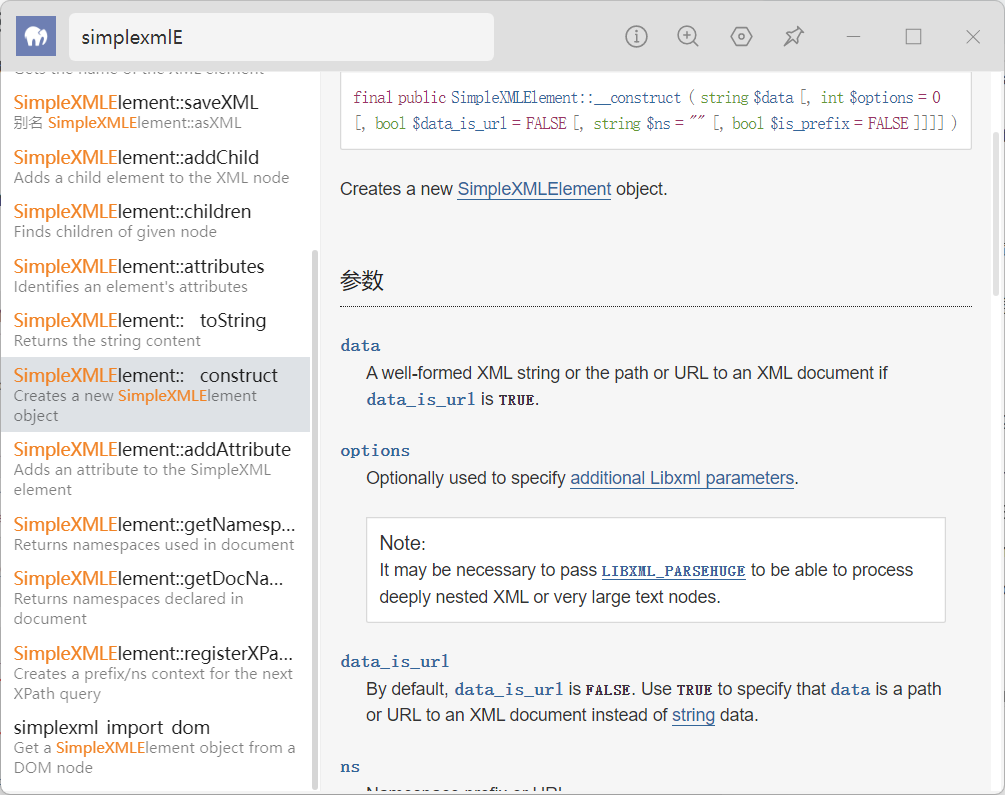Click the Note: label in the note box

tap(403, 543)
